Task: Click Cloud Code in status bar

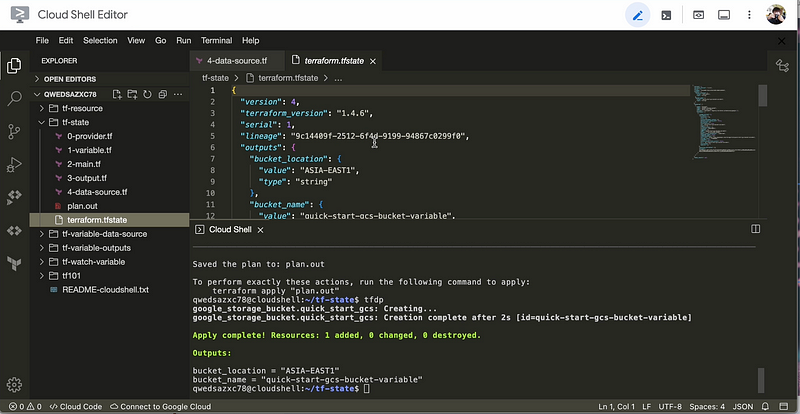Action: point(76,407)
